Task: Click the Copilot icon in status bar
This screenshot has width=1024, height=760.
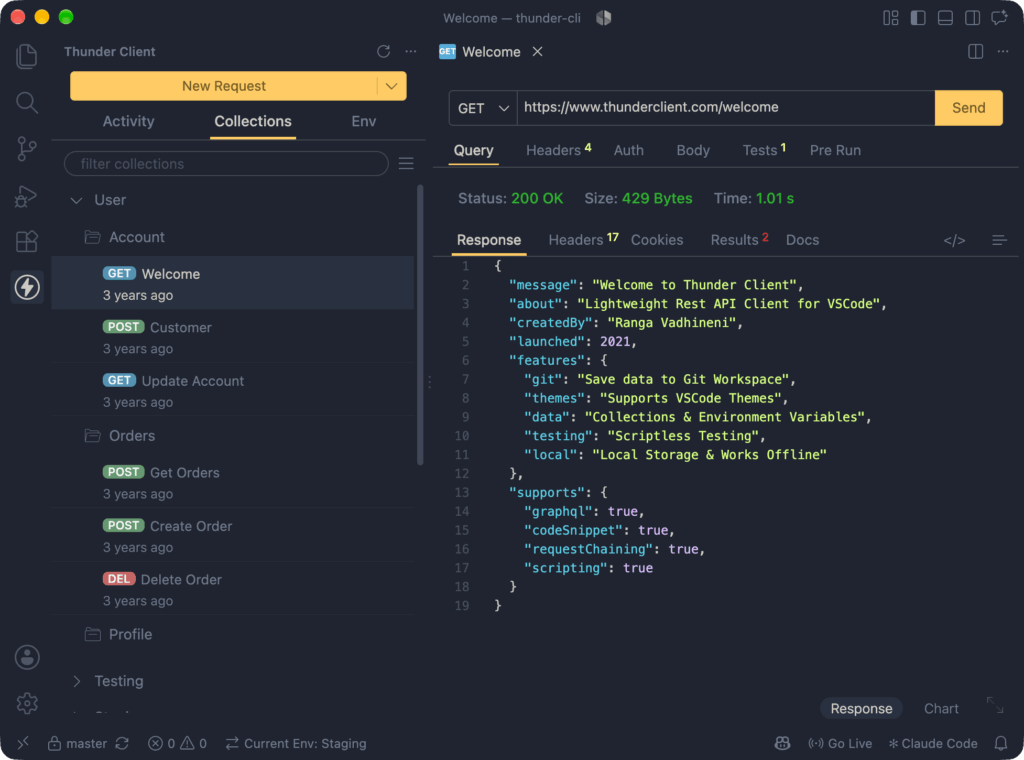Action: pos(782,743)
